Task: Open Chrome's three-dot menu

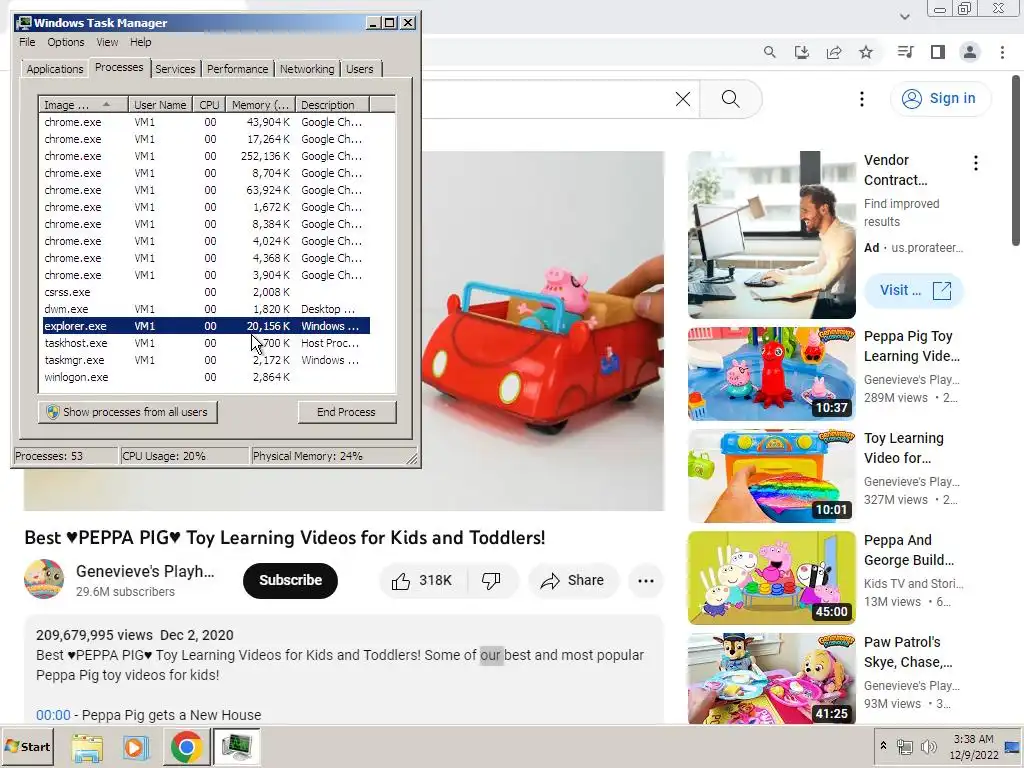Action: tap(1002, 52)
